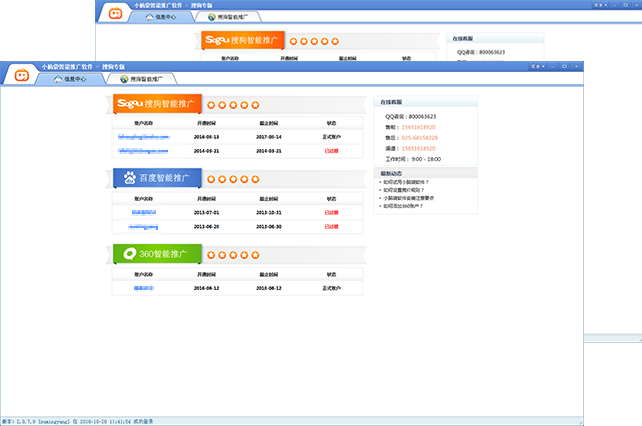642x426 pixels.
Task: Open the first Sogou account name link
Action: (x=142, y=136)
